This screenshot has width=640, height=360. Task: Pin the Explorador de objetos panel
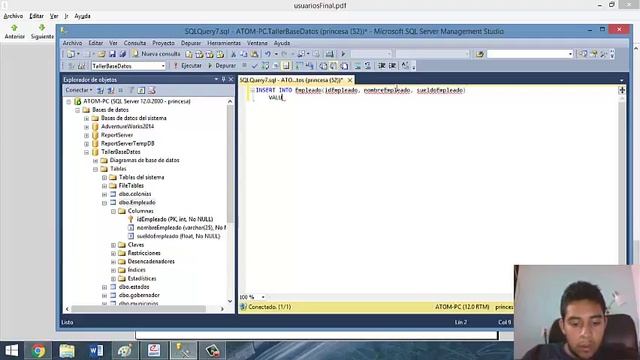[x=224, y=79]
